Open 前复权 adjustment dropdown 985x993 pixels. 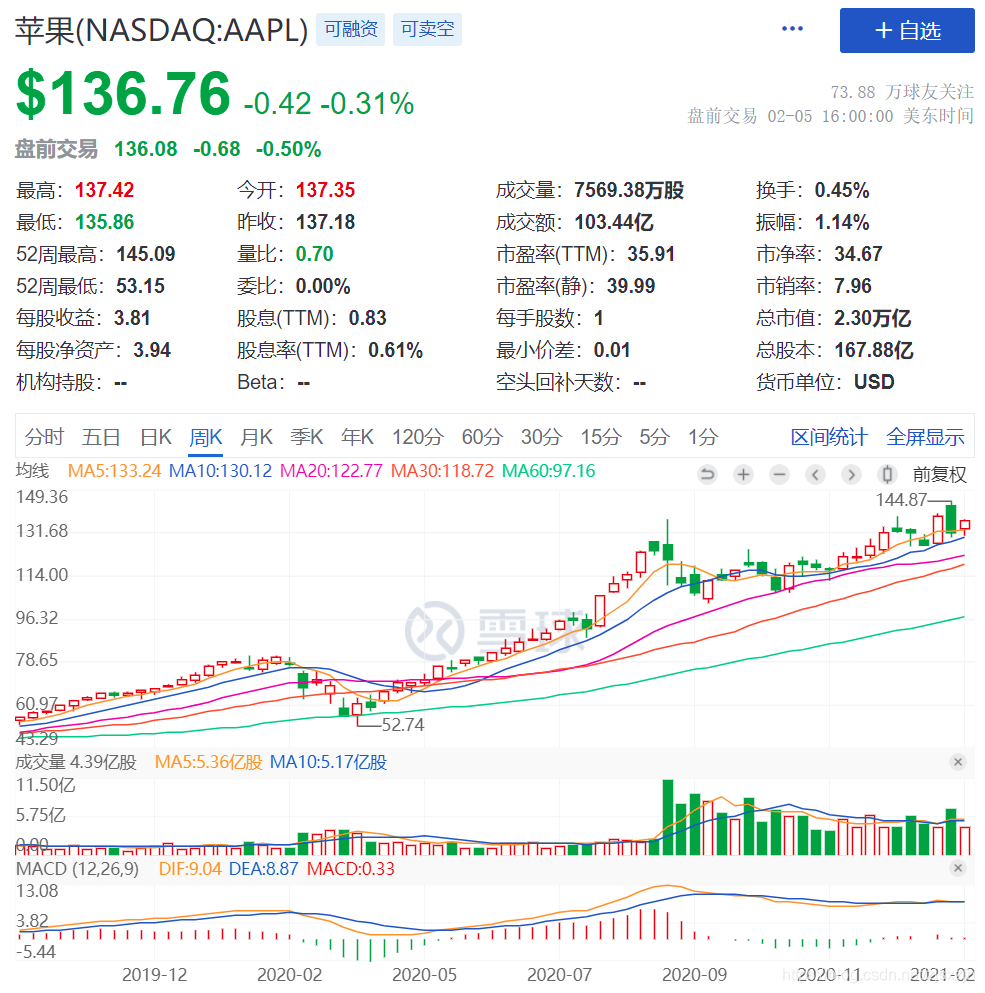coord(939,474)
